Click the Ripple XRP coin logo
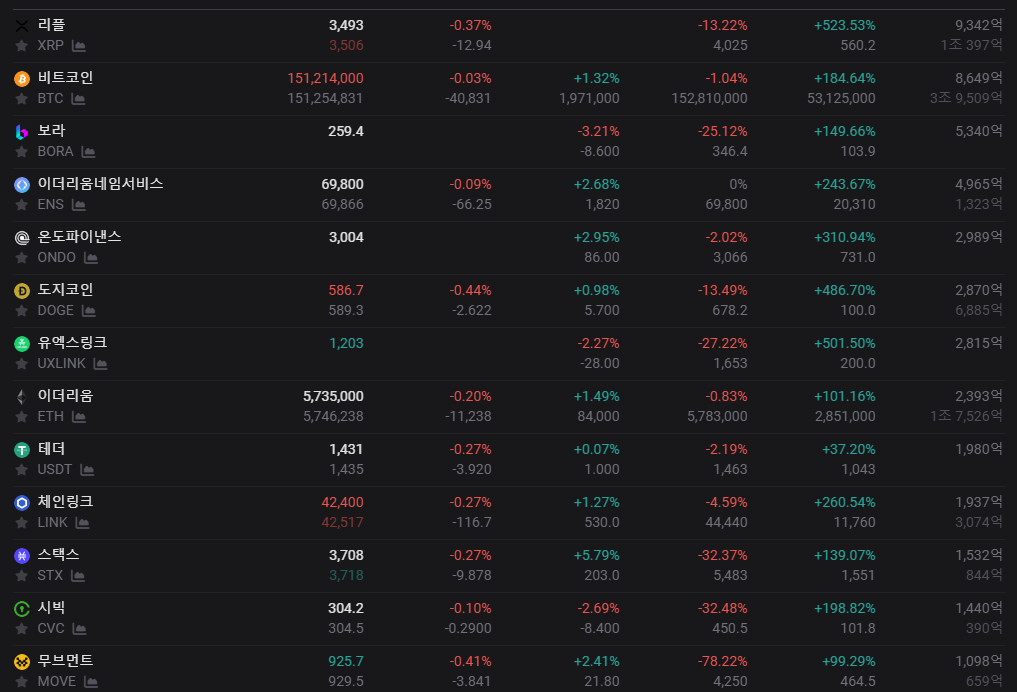Viewport: 1017px width, 692px height. coord(22,26)
